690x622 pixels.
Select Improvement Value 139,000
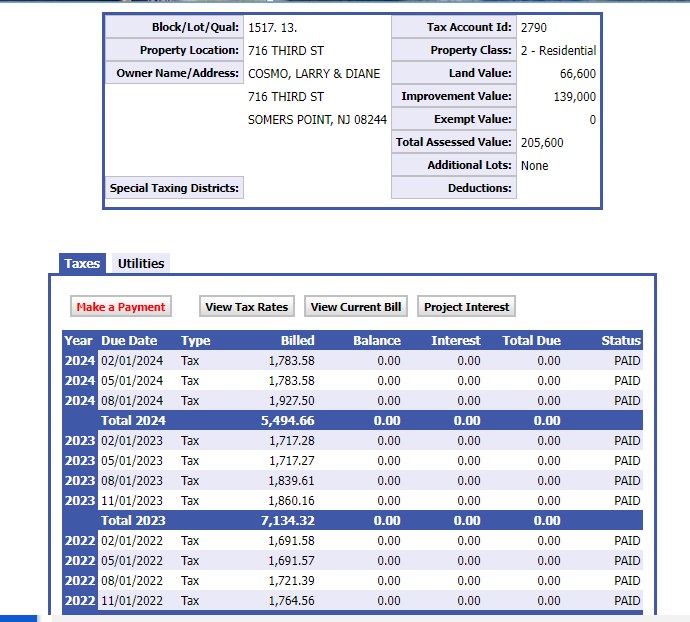[575, 97]
